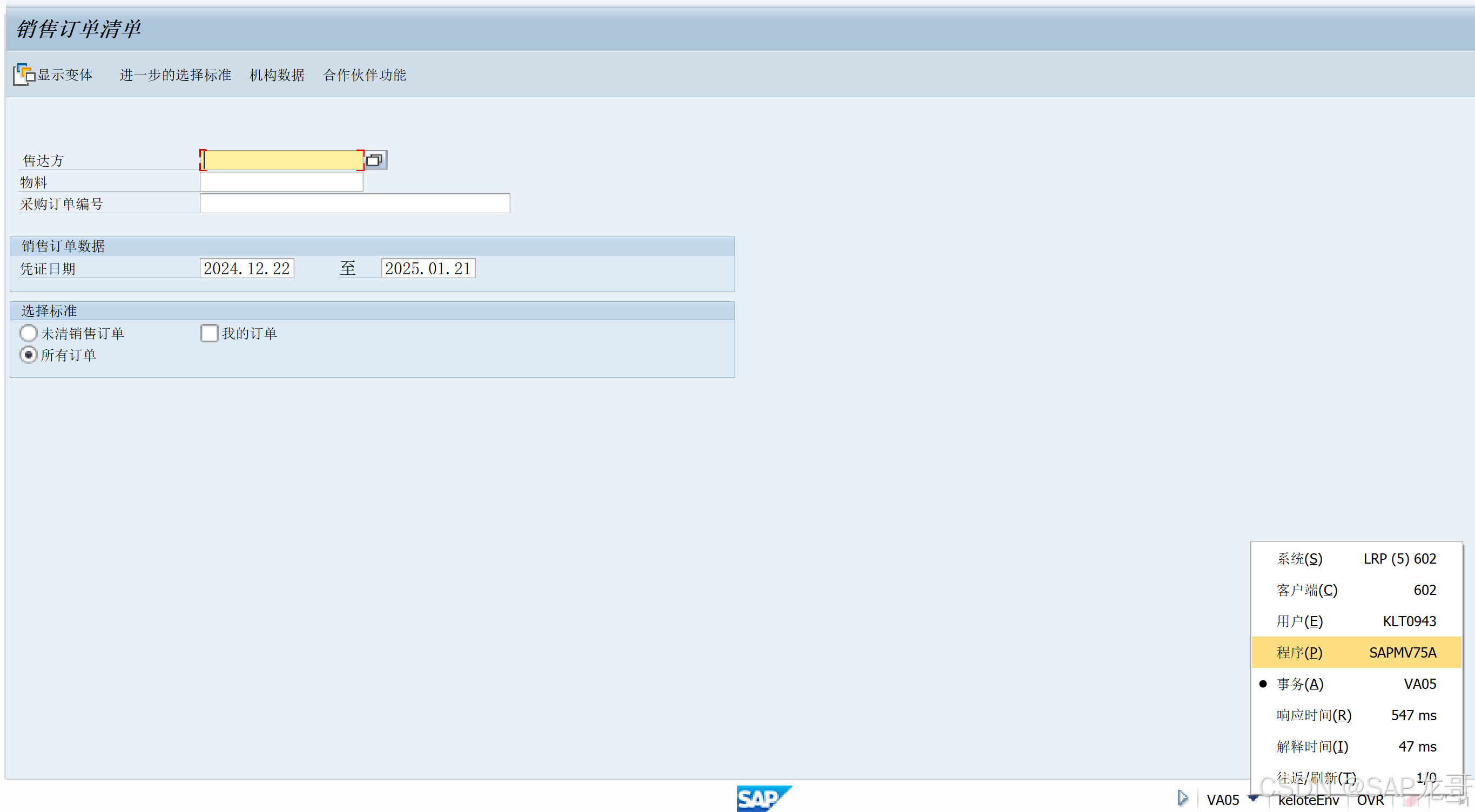
Task: Select the 未清销售订单 radio button
Action: coord(28,333)
